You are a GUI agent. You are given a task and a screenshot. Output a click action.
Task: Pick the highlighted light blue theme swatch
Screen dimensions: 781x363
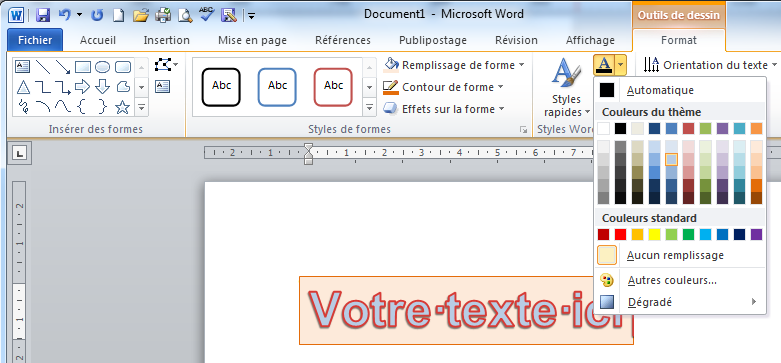(671, 159)
